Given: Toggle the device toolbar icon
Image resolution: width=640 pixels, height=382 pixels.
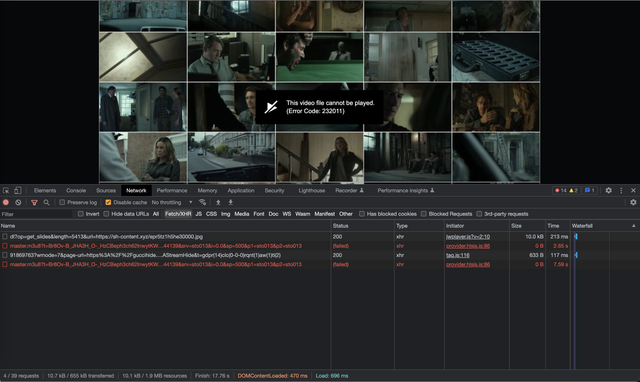Looking at the screenshot, I should pos(18,191).
